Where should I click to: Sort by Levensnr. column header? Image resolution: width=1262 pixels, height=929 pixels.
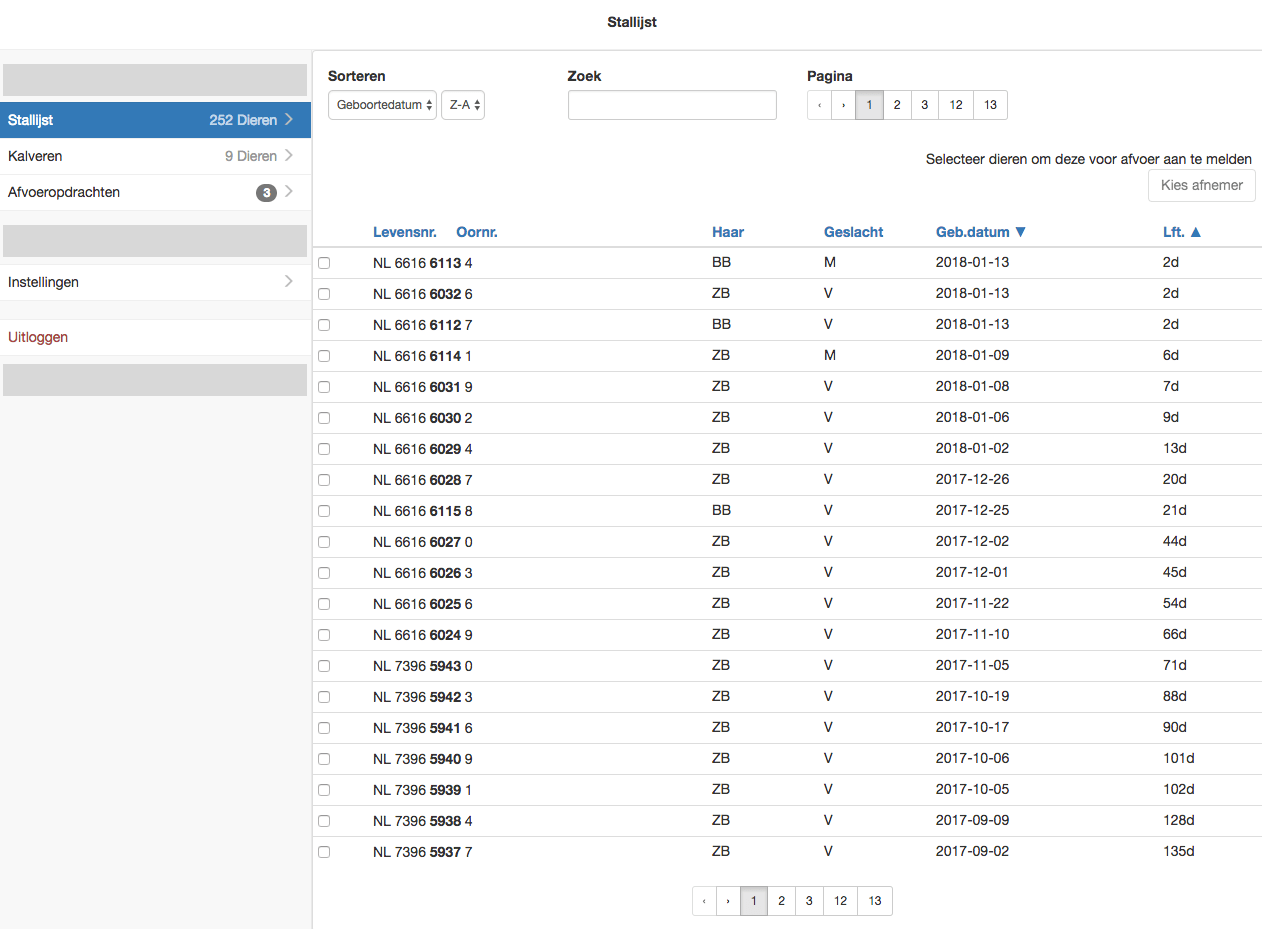pos(407,232)
